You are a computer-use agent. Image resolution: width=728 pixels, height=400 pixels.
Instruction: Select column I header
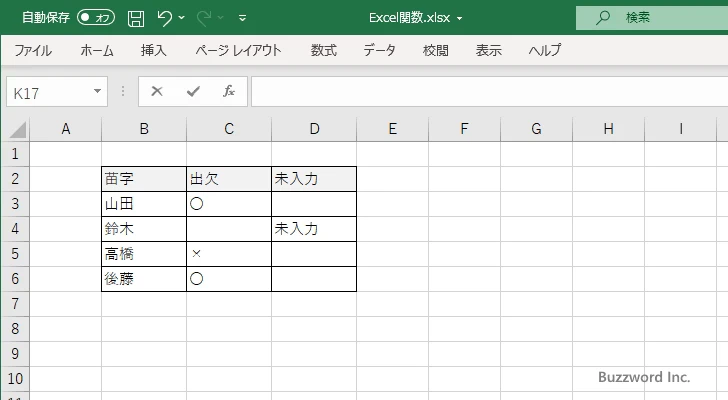pyautogui.click(x=681, y=129)
